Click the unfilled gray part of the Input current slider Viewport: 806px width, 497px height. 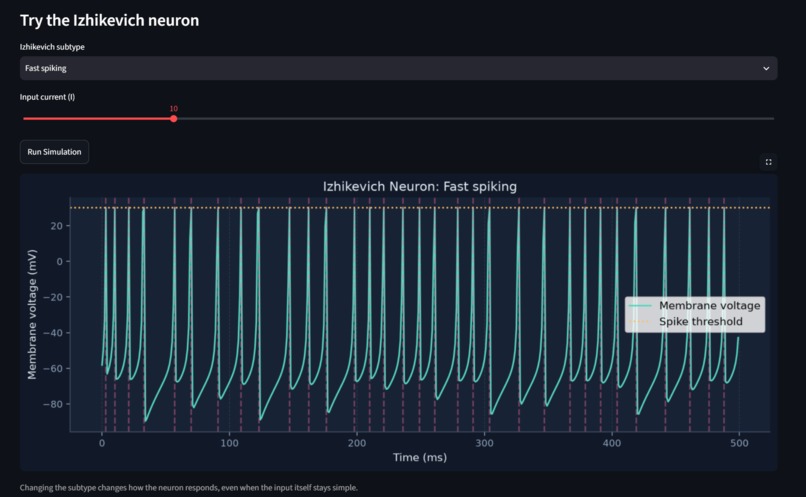pos(475,119)
